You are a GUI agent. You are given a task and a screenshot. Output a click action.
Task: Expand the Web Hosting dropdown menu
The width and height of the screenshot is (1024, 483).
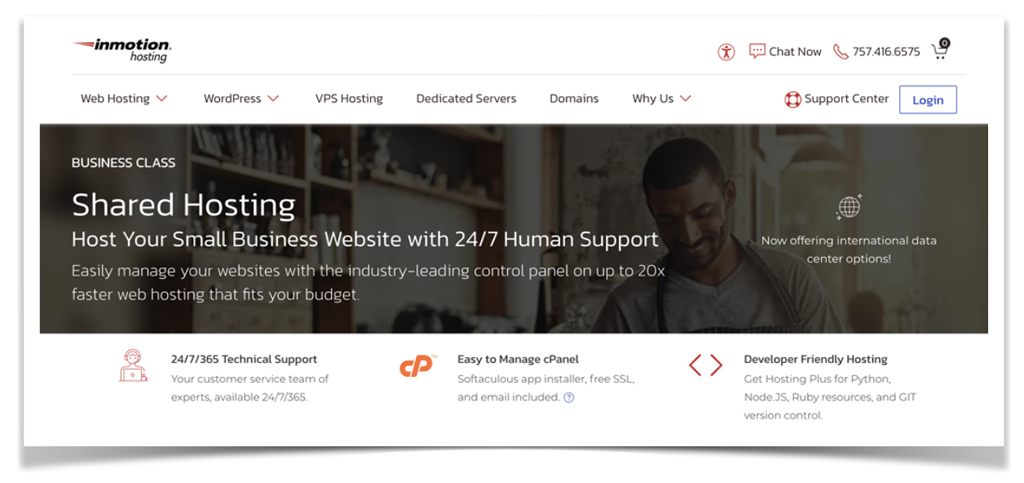click(124, 99)
